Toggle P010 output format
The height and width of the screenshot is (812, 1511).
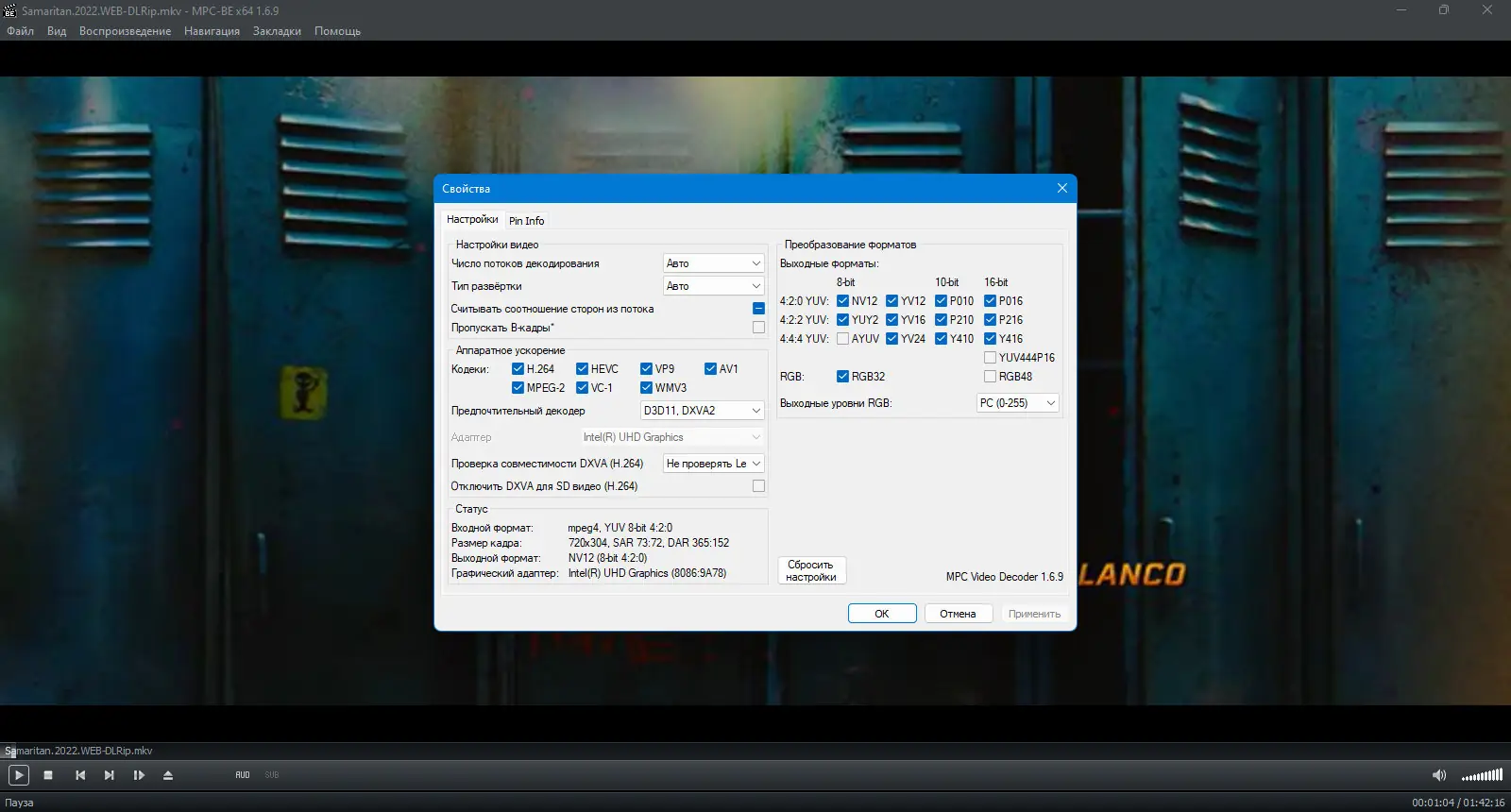(x=941, y=301)
